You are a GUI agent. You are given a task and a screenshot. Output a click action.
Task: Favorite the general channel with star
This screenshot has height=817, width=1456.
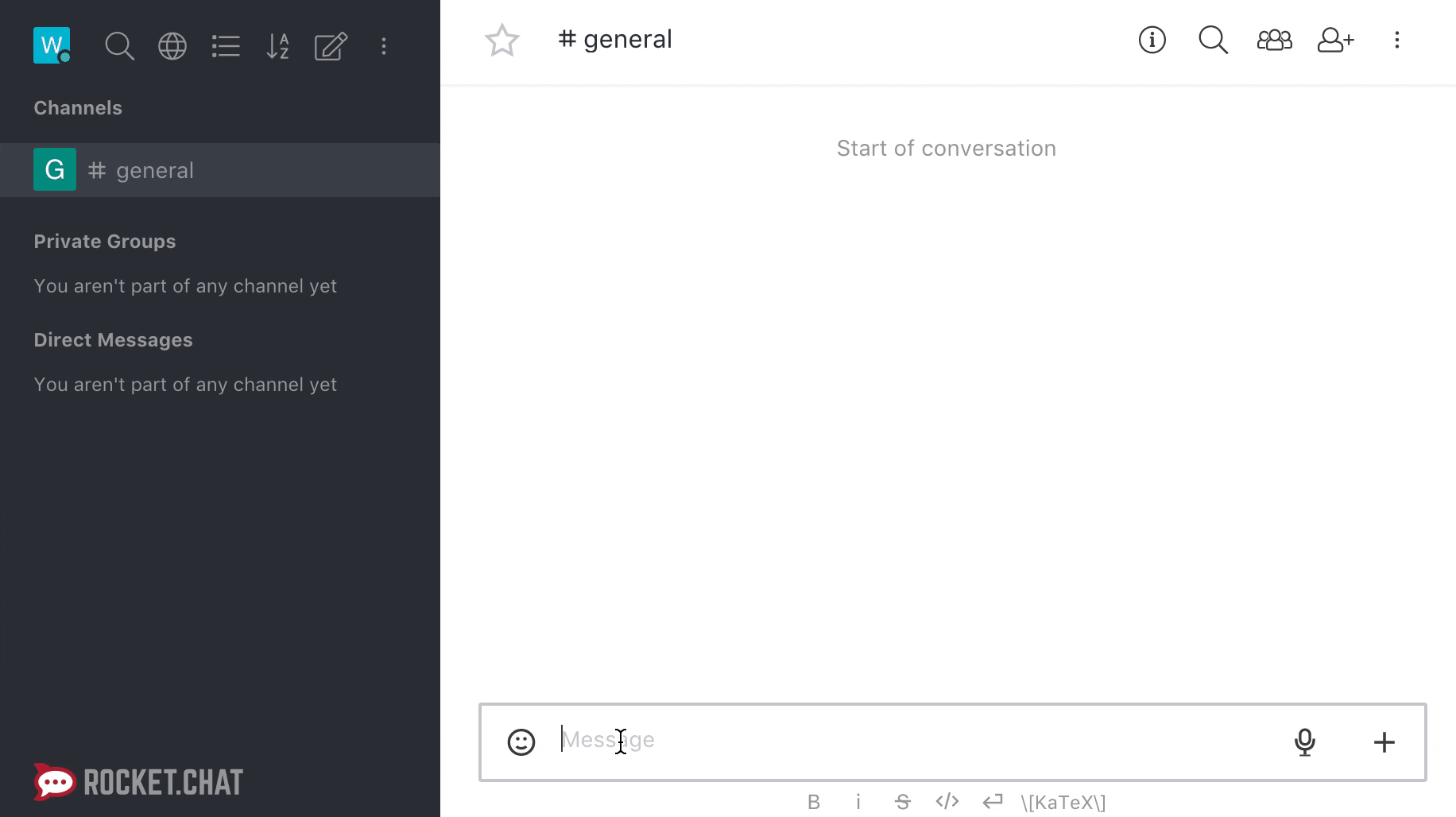click(502, 40)
